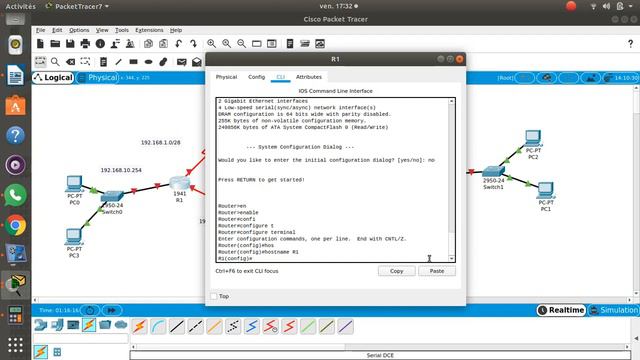Click the Power Cycle Devices button
The height and width of the screenshot is (360, 640).
click(x=90, y=310)
